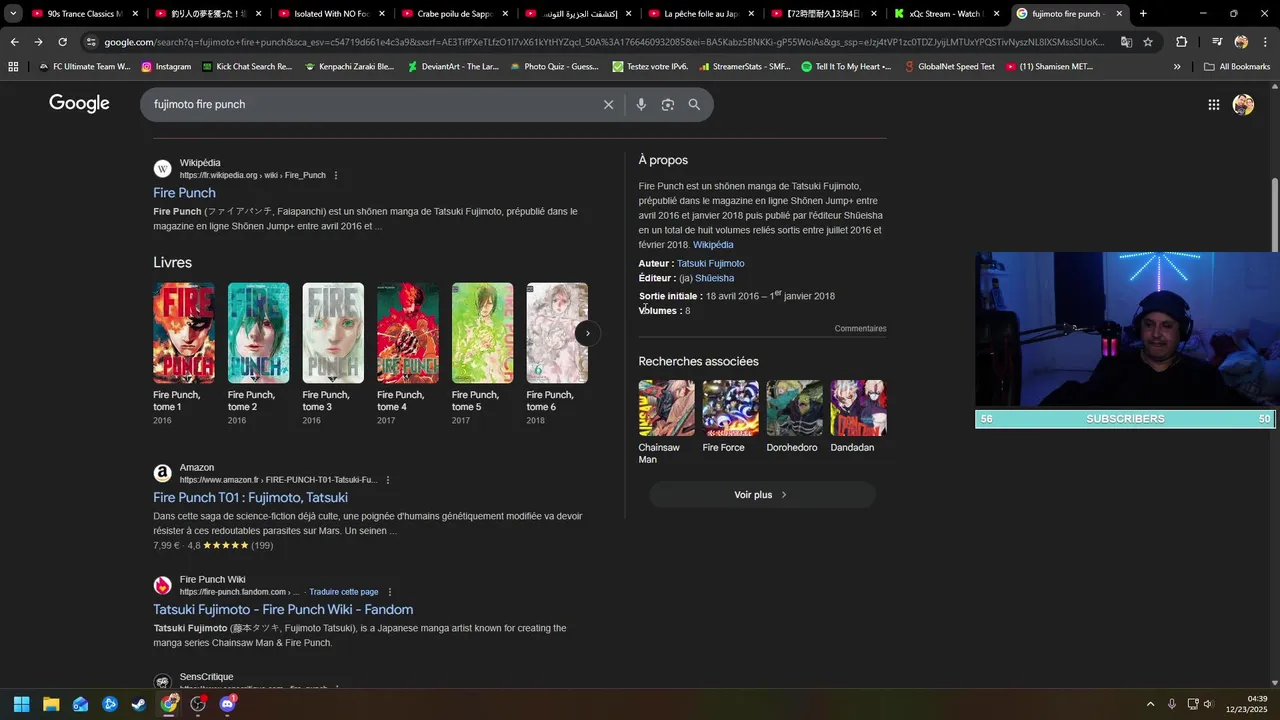The height and width of the screenshot is (720, 1280).
Task: Click the Google search input field
Action: (370, 104)
